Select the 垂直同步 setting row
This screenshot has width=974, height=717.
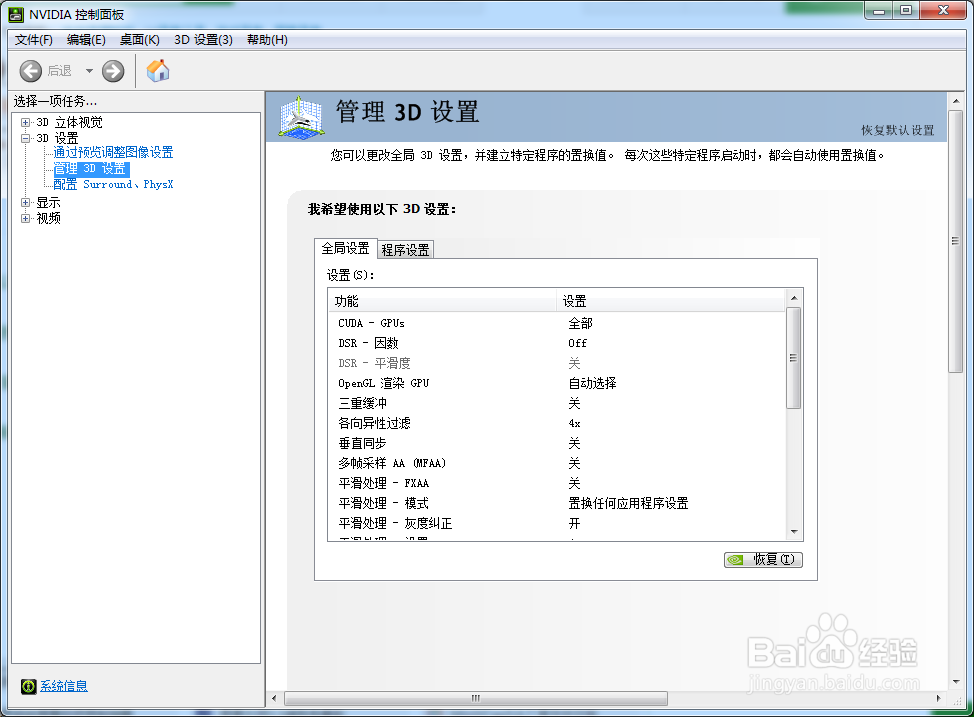click(x=557, y=443)
